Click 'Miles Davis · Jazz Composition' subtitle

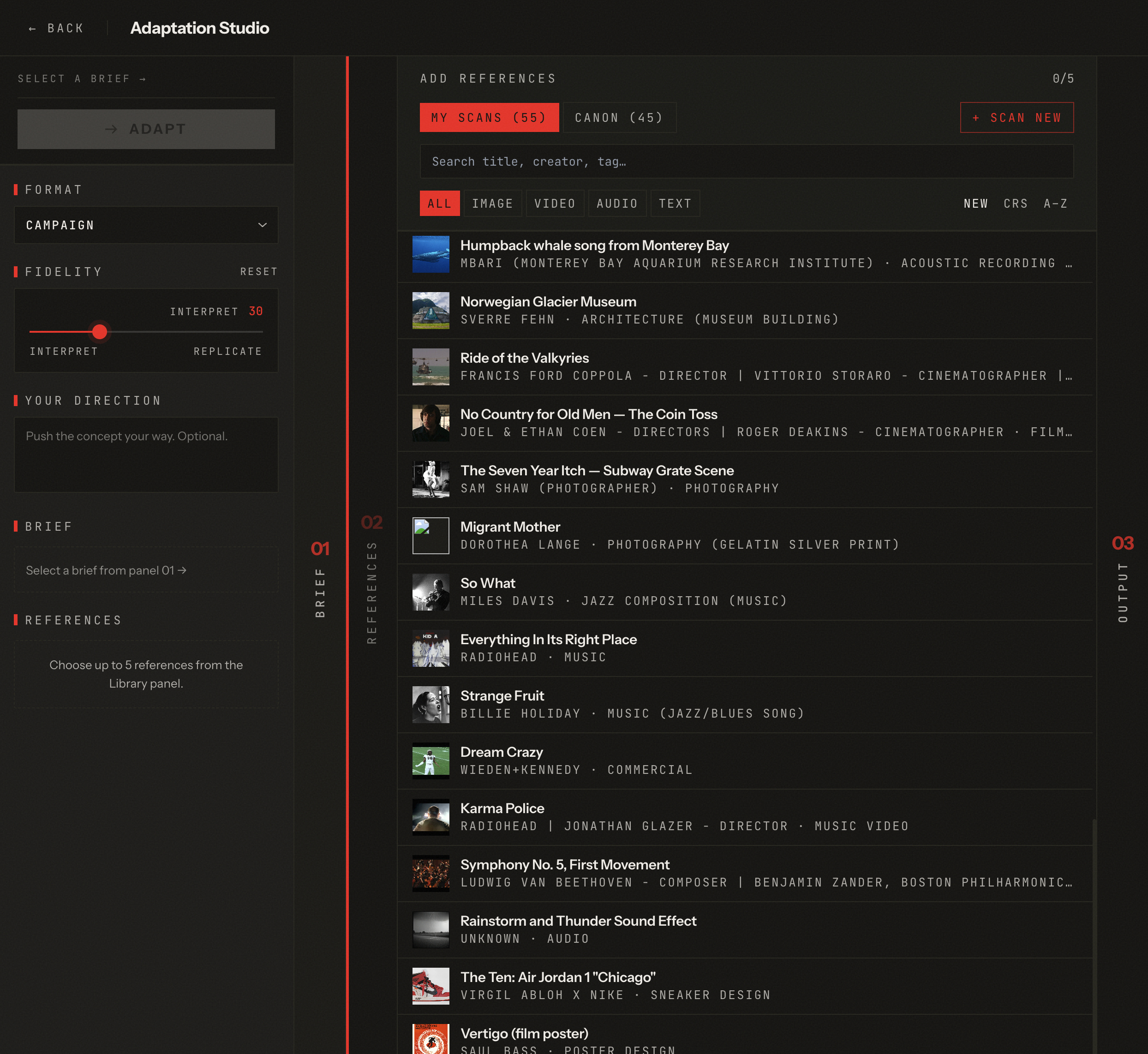click(623, 601)
